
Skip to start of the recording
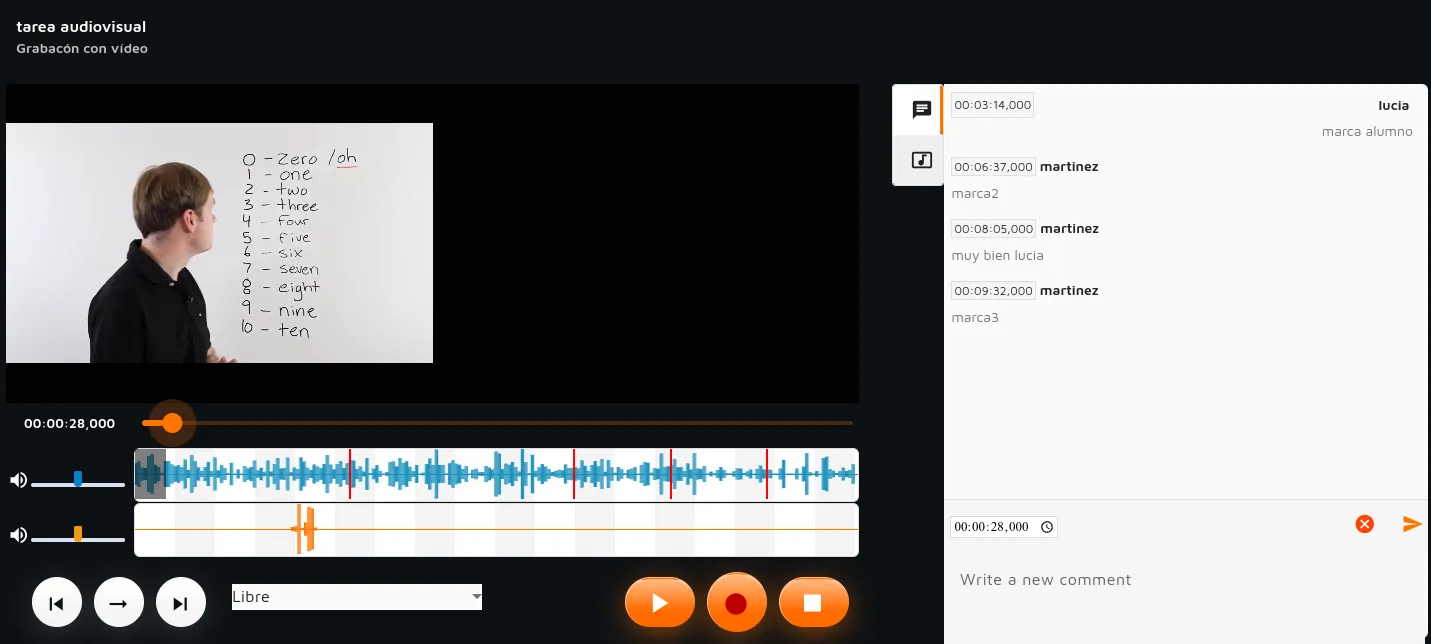pyautogui.click(x=57, y=603)
